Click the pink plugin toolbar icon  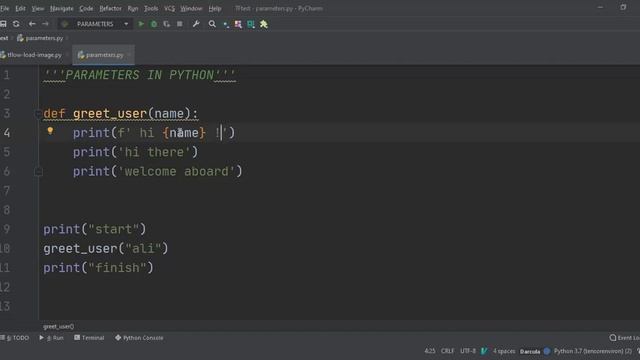[x=238, y=24]
